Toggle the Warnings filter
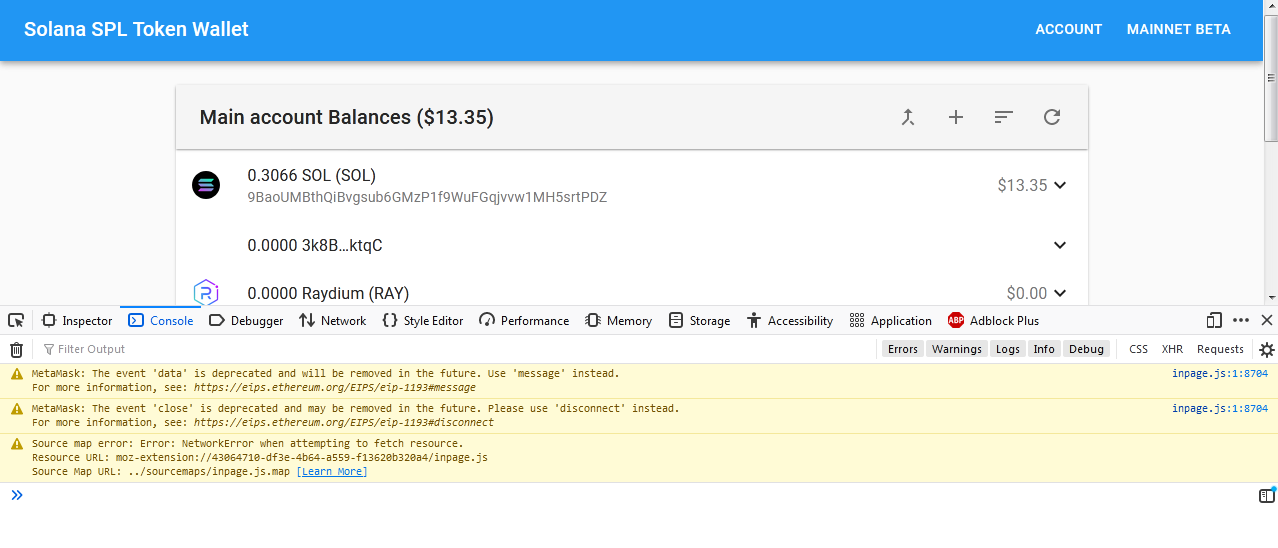 (957, 349)
